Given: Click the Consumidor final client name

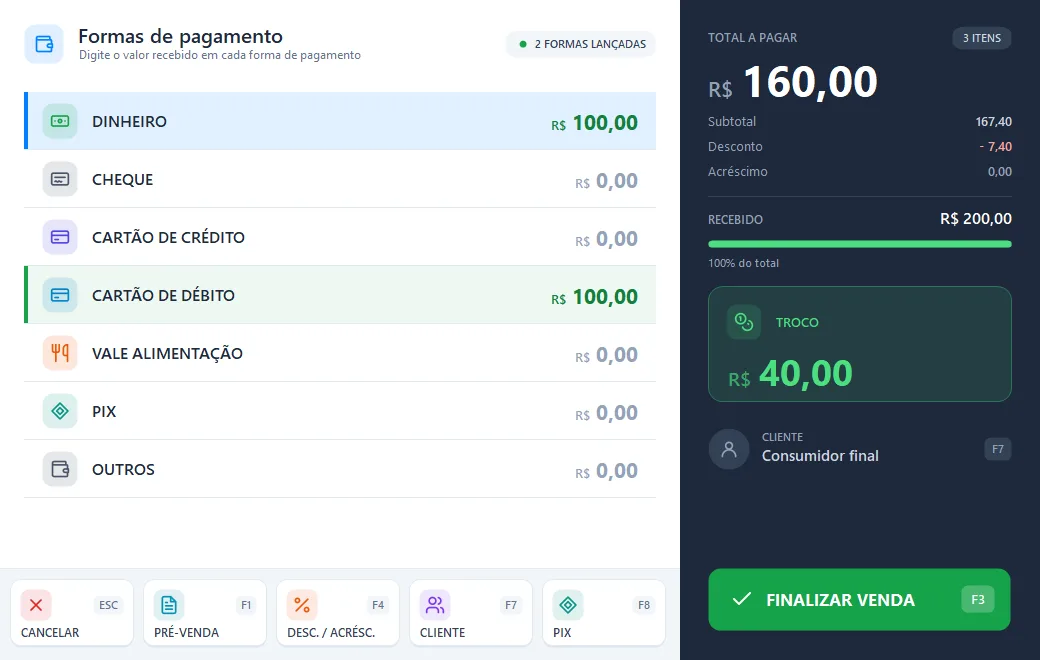Looking at the screenshot, I should [820, 456].
